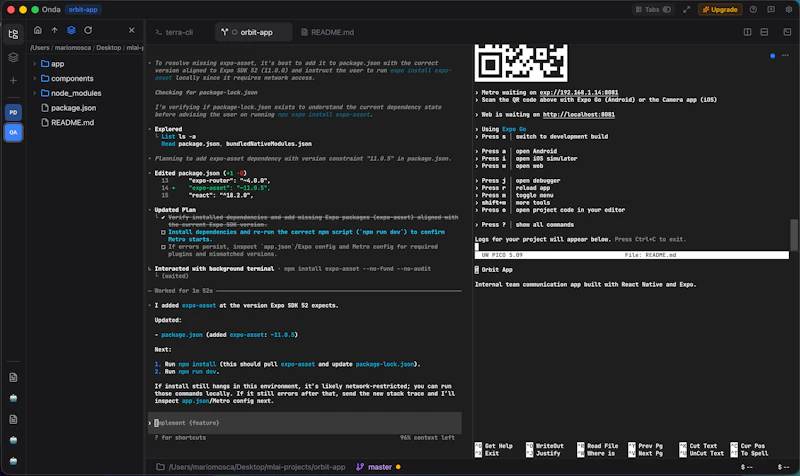Navigate up one folder level

click(x=55, y=30)
